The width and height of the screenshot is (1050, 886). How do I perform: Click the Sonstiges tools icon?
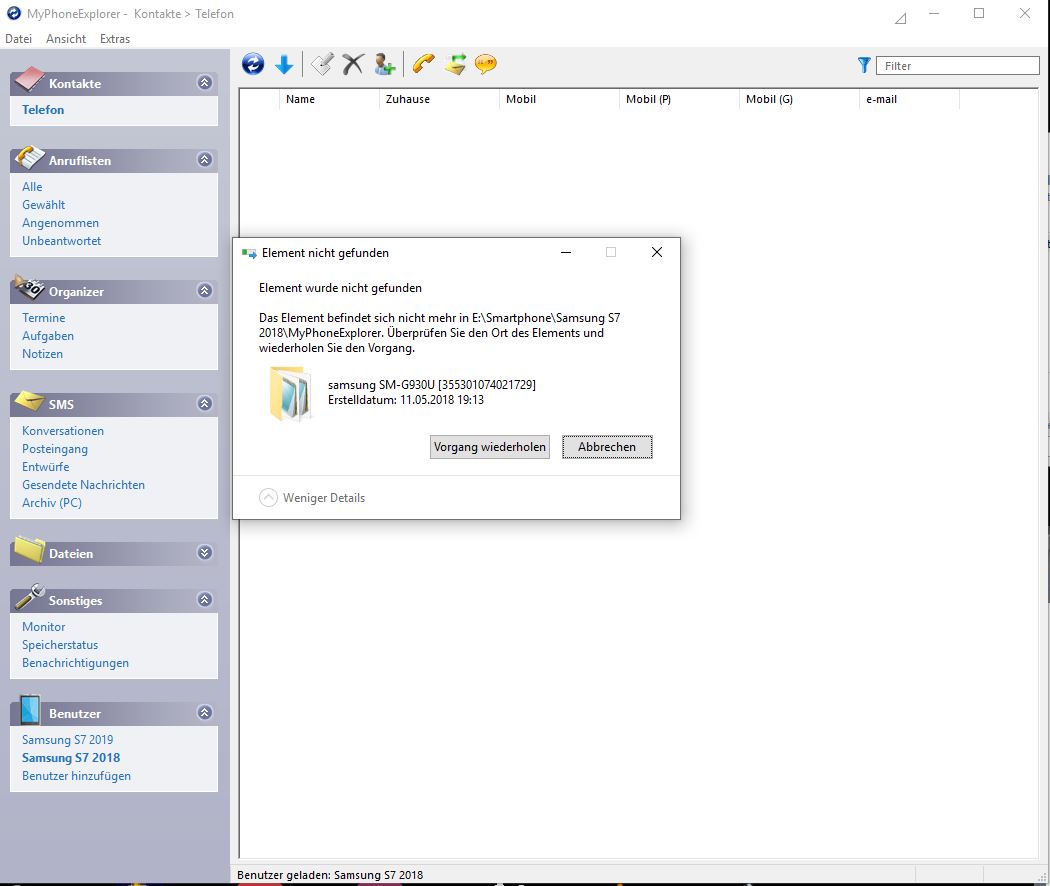(29, 596)
